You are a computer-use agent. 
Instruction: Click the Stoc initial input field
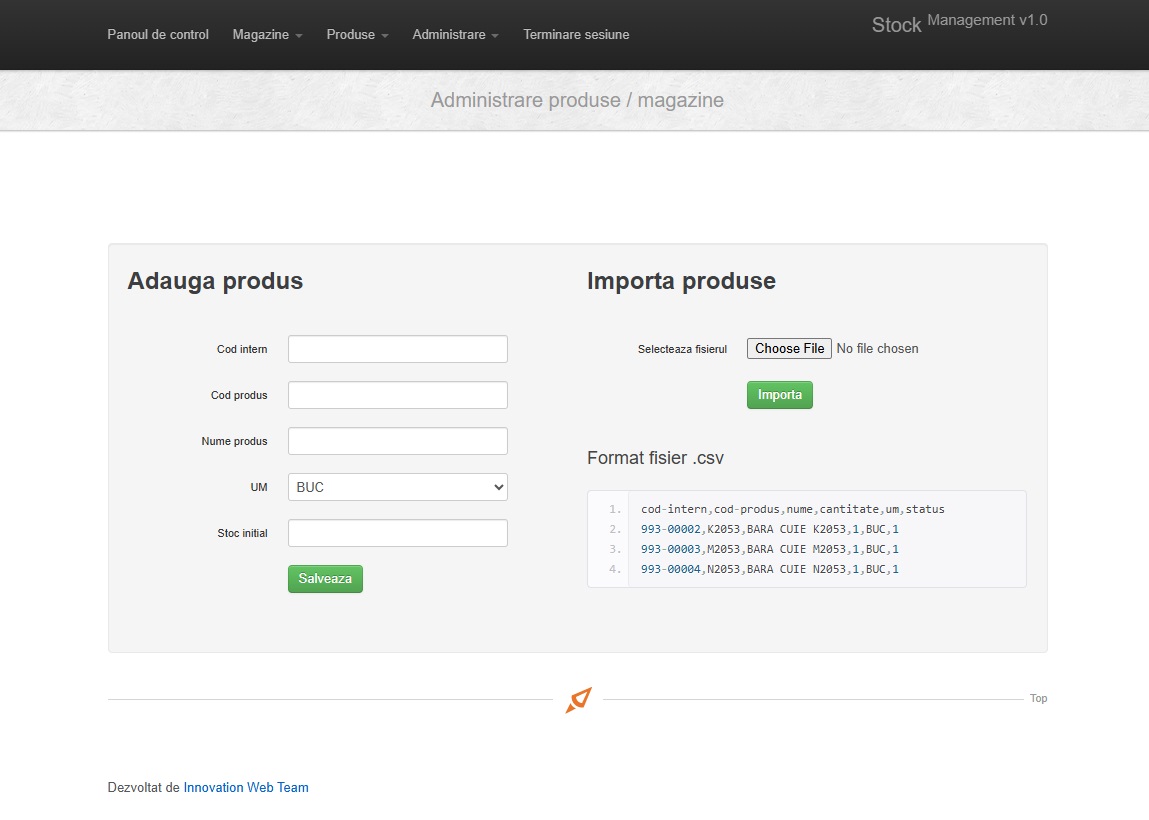[397, 533]
